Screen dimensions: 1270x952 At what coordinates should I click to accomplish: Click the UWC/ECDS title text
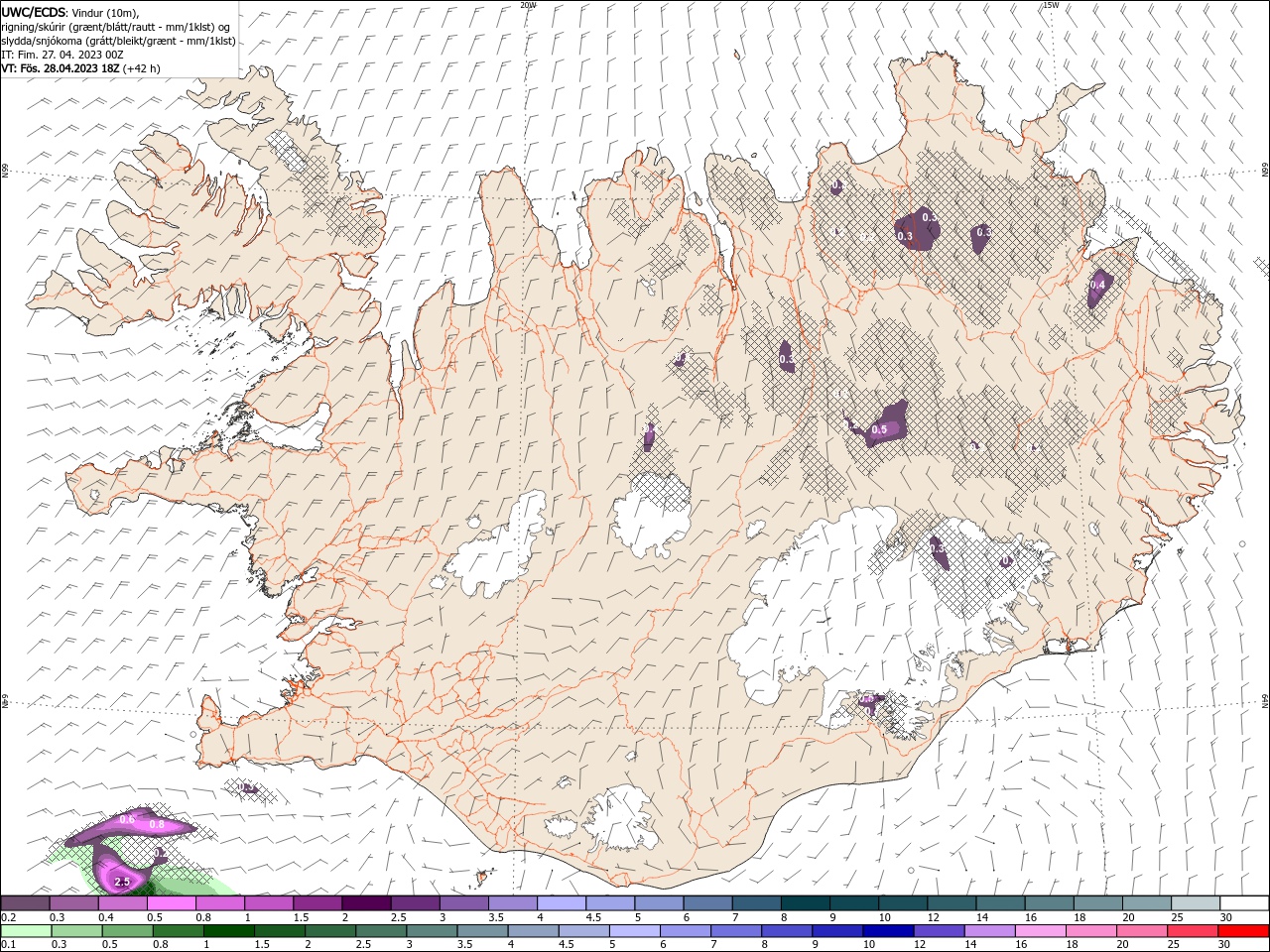coord(33,12)
